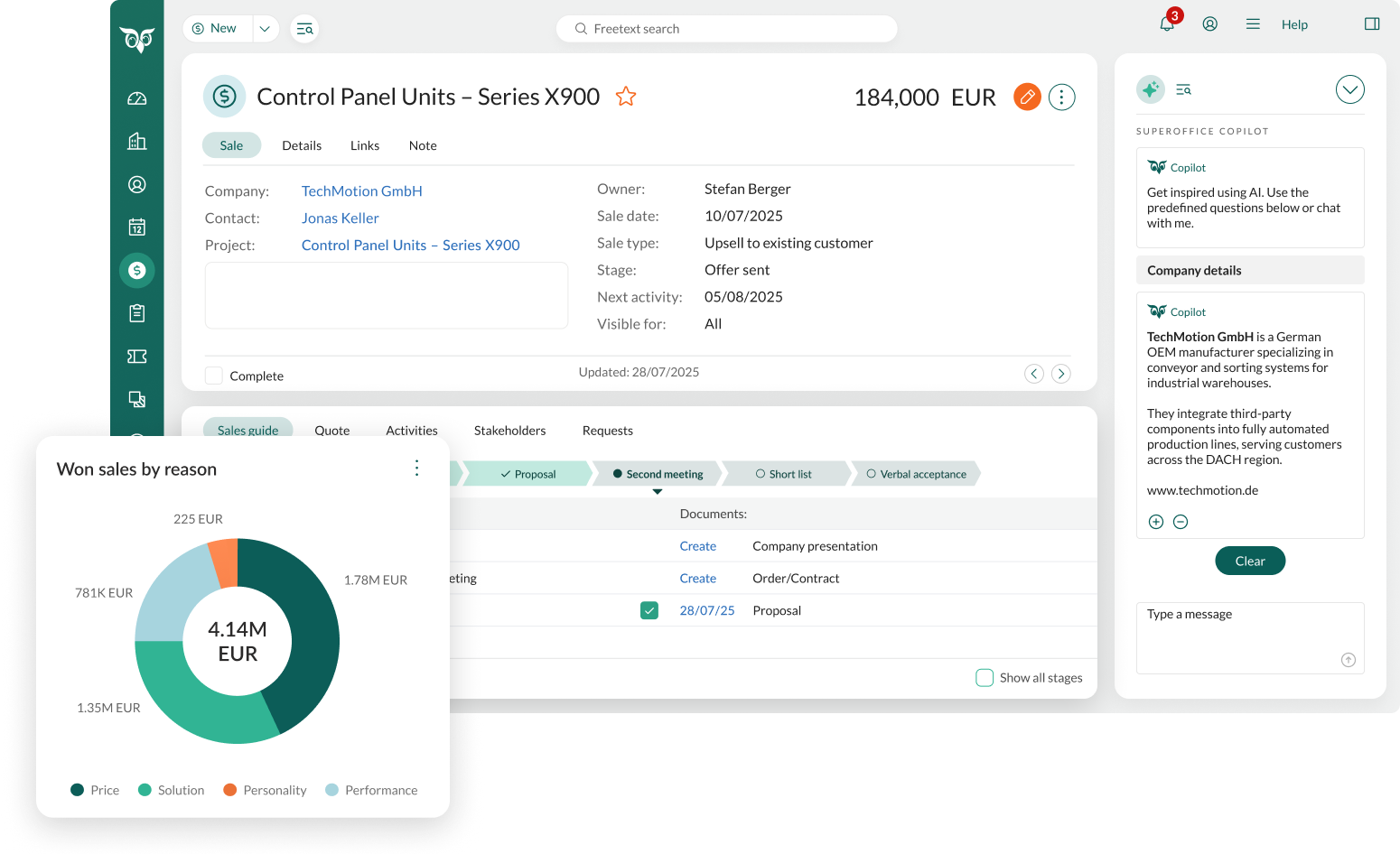Screen dimensions: 1400x854
Task: Open the Diary calendar icon in sidebar
Action: point(137,227)
